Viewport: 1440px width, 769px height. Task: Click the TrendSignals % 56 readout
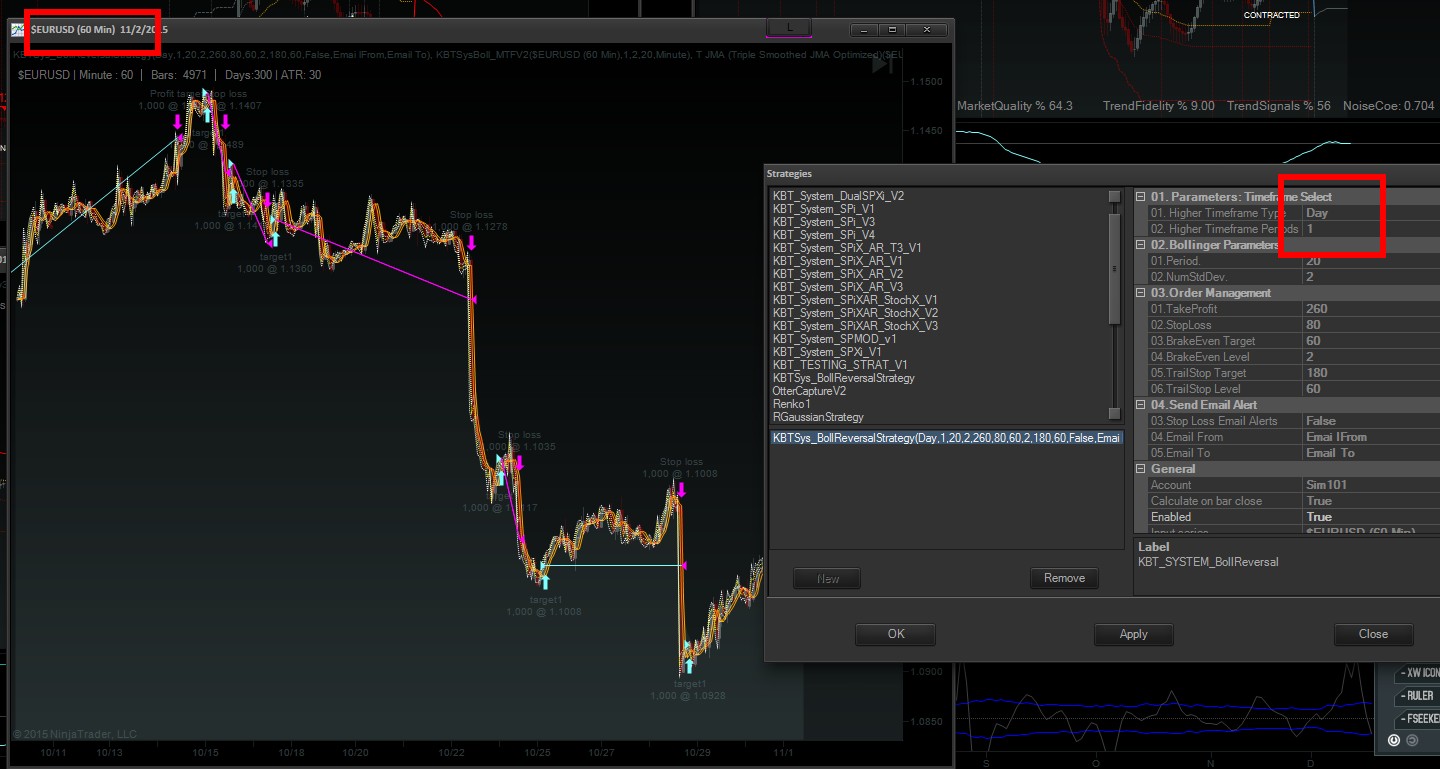pos(1279,106)
